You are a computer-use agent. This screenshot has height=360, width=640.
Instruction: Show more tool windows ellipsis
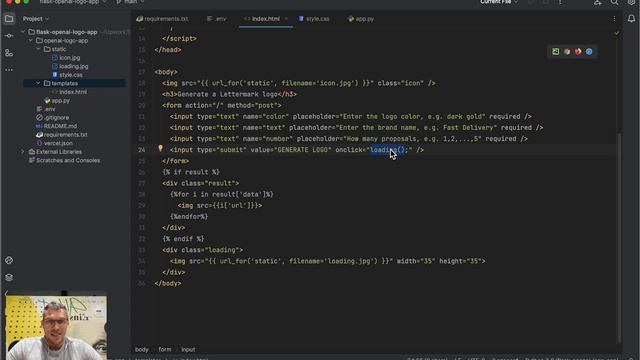pyautogui.click(x=9, y=70)
